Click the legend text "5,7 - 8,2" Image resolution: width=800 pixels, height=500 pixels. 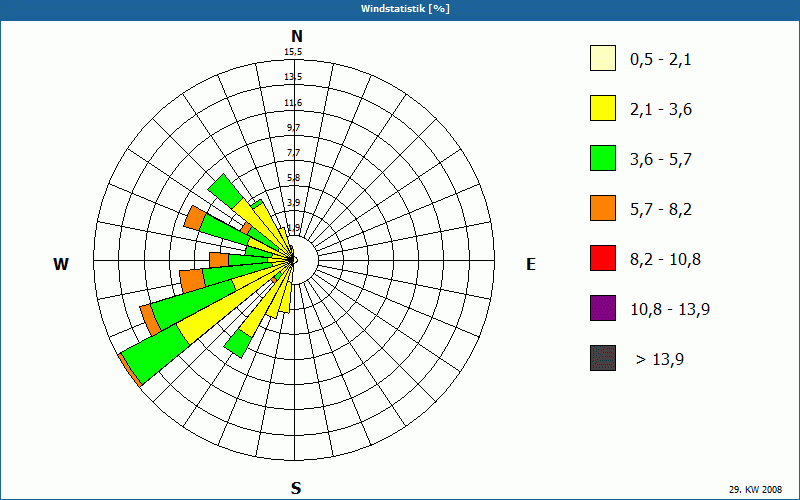pos(661,210)
